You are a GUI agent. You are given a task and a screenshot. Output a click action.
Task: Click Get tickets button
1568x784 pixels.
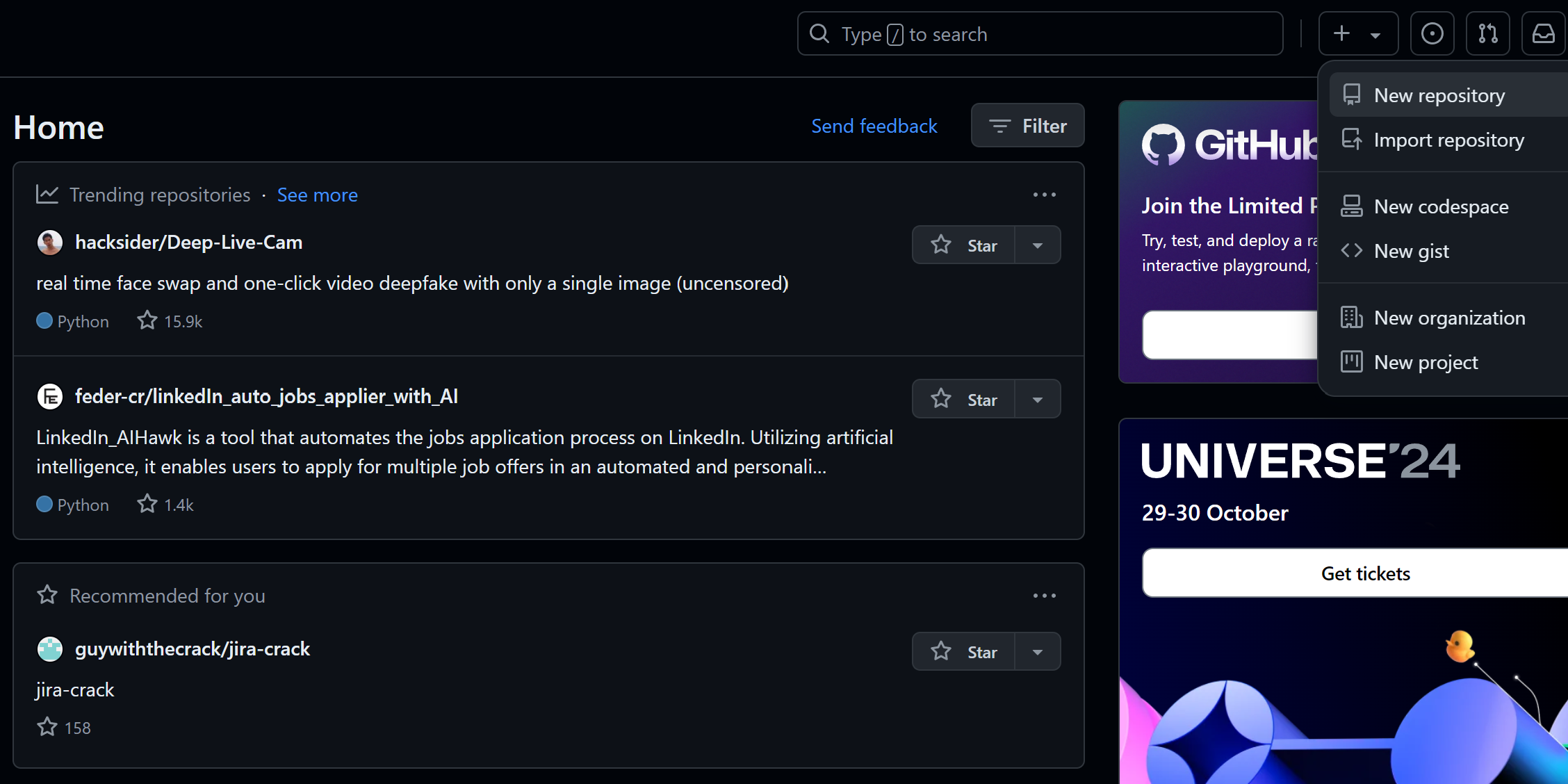(x=1355, y=573)
